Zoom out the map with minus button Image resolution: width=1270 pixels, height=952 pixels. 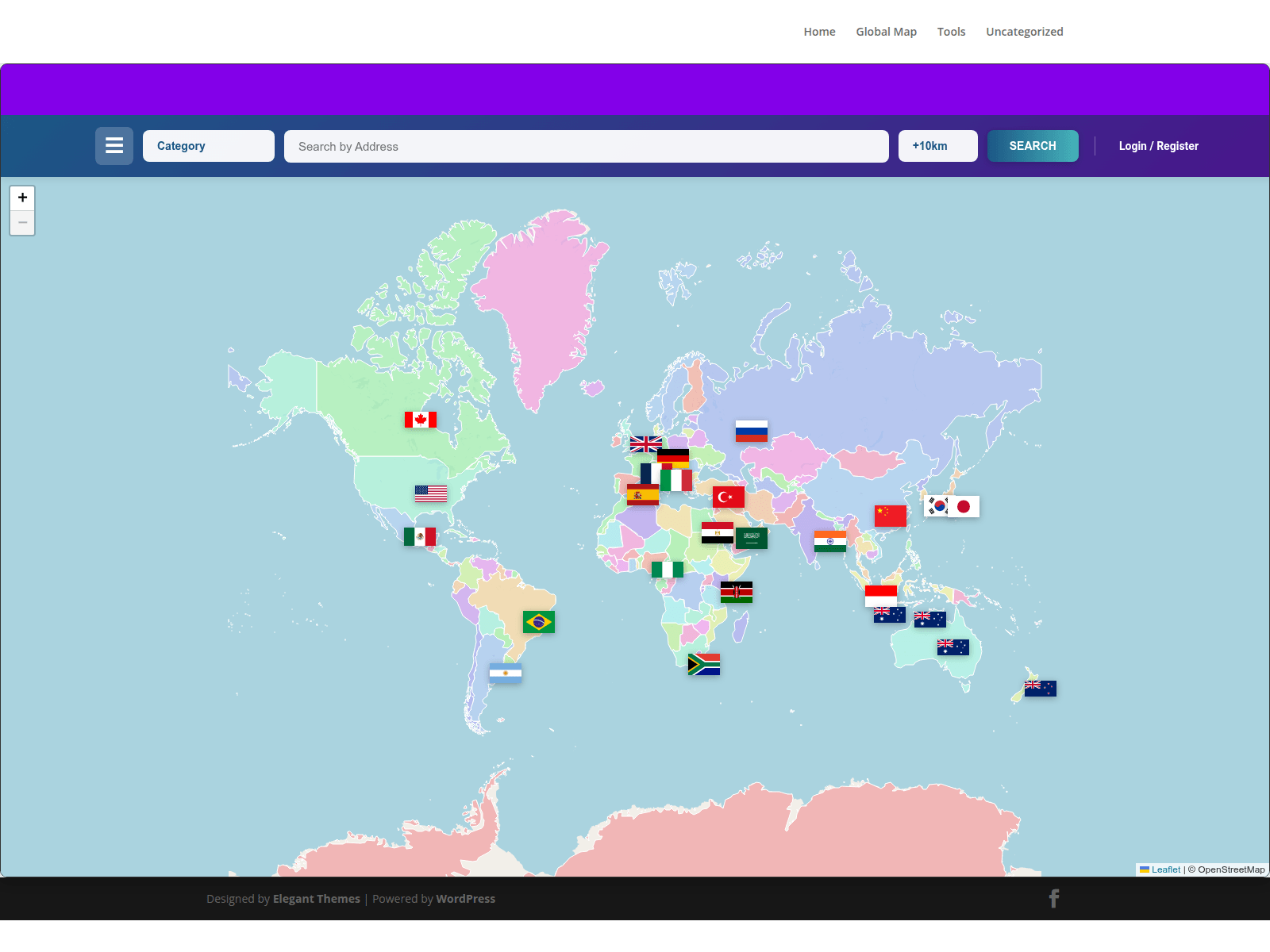pyautogui.click(x=22, y=223)
